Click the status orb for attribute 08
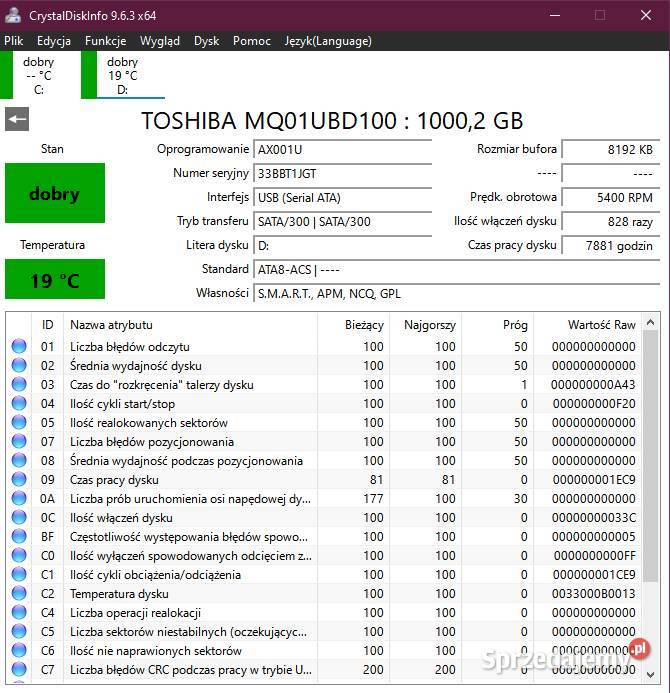670x693 pixels. tap(19, 460)
